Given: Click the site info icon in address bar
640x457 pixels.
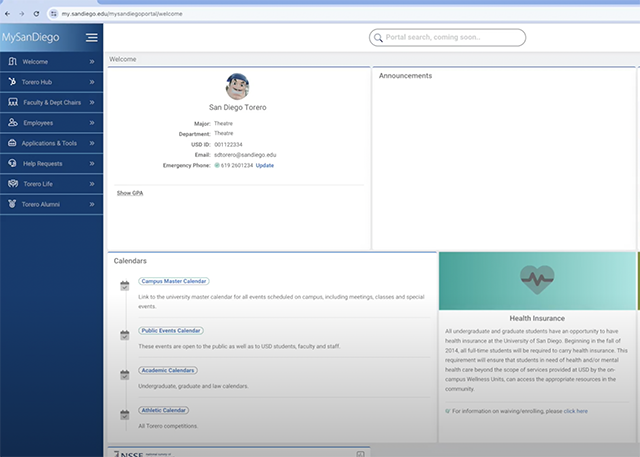Looking at the screenshot, I should tap(53, 14).
